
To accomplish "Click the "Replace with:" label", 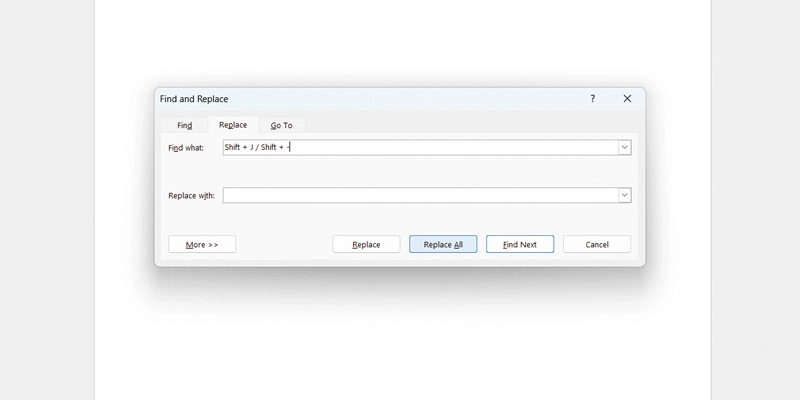I will pyautogui.click(x=191, y=196).
